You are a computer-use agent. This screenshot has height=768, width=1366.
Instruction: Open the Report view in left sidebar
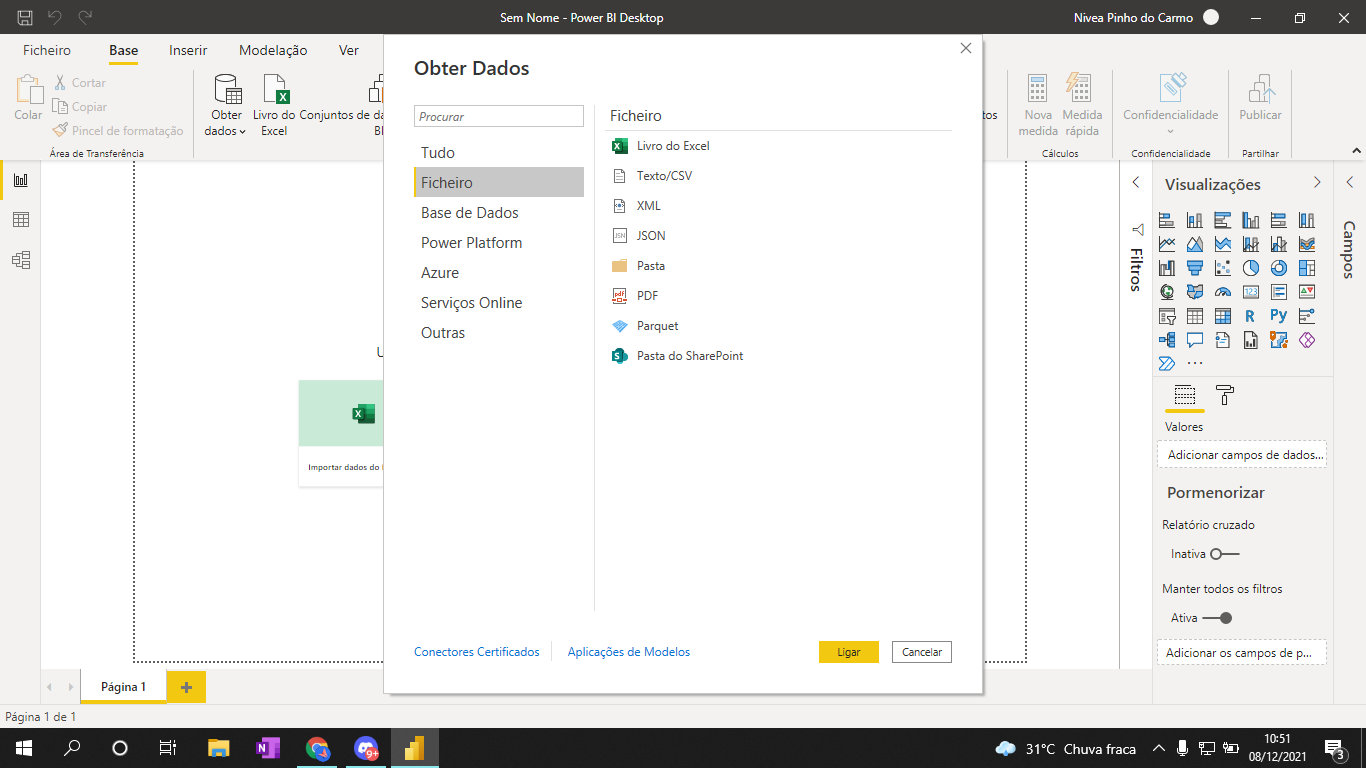coord(20,180)
